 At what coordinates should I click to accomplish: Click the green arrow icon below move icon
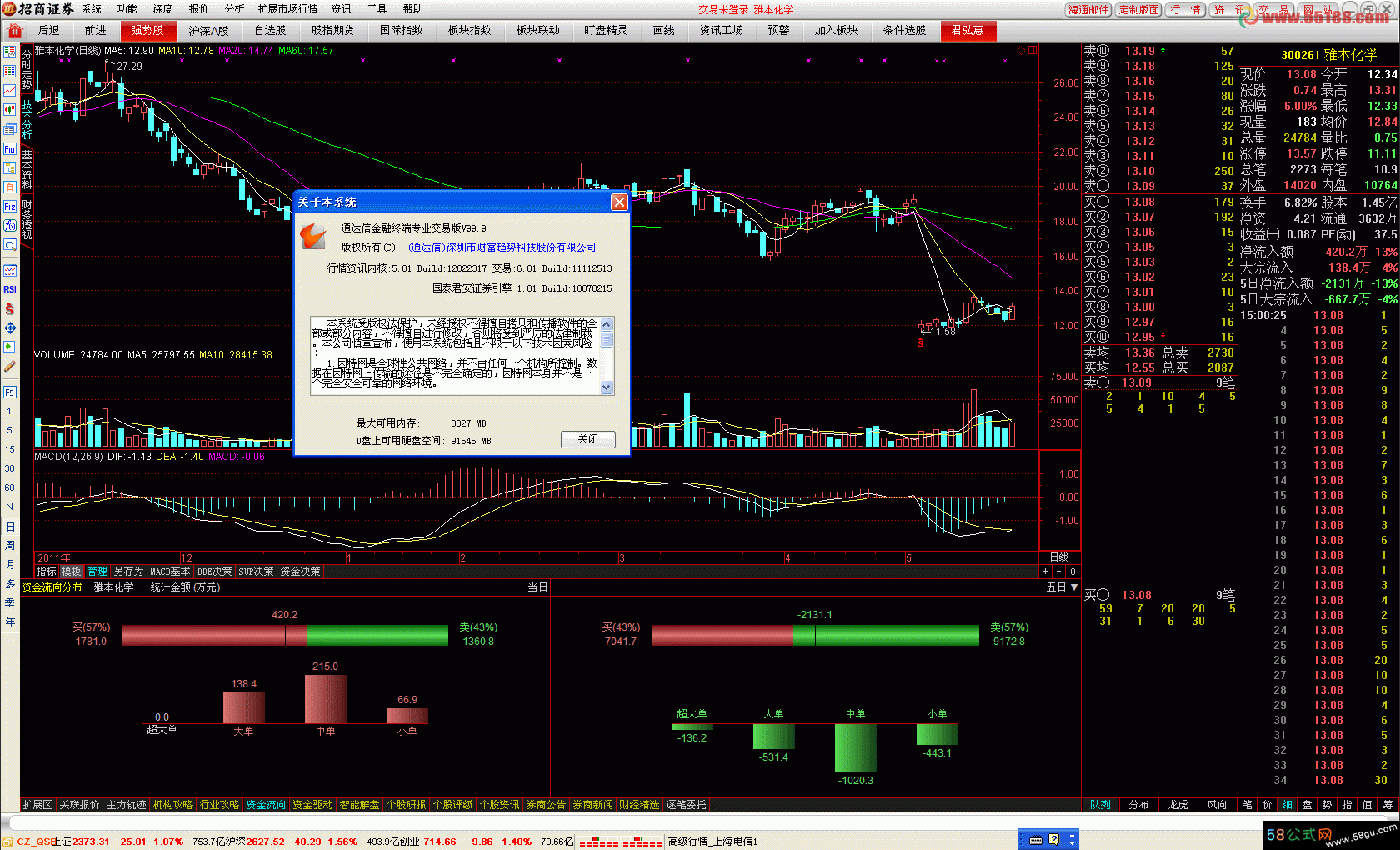tap(10, 347)
